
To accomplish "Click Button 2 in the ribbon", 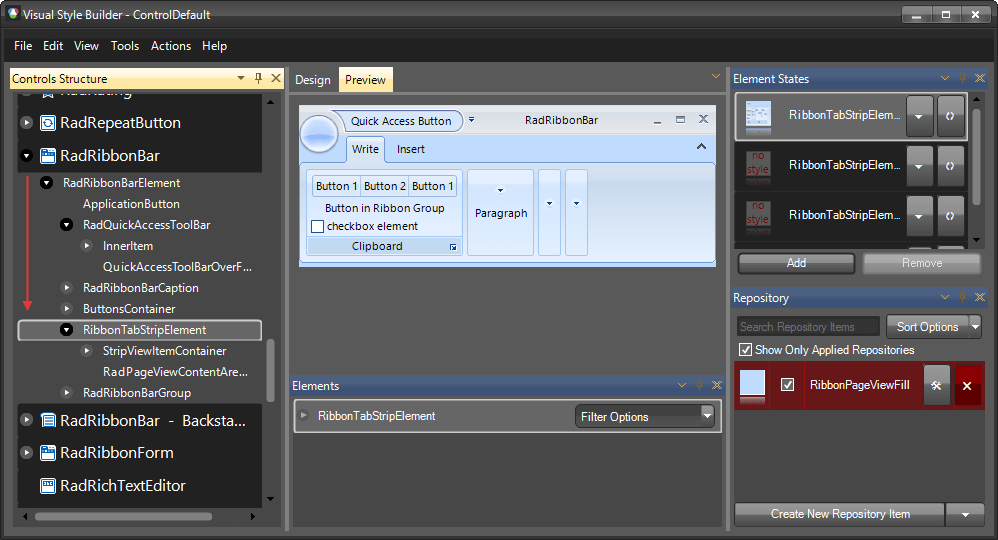I will click(384, 186).
